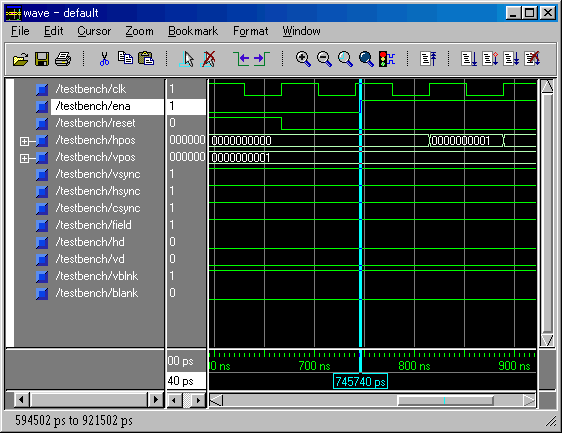Click the waveform horizontal scrollbar thumb

coord(445,400)
